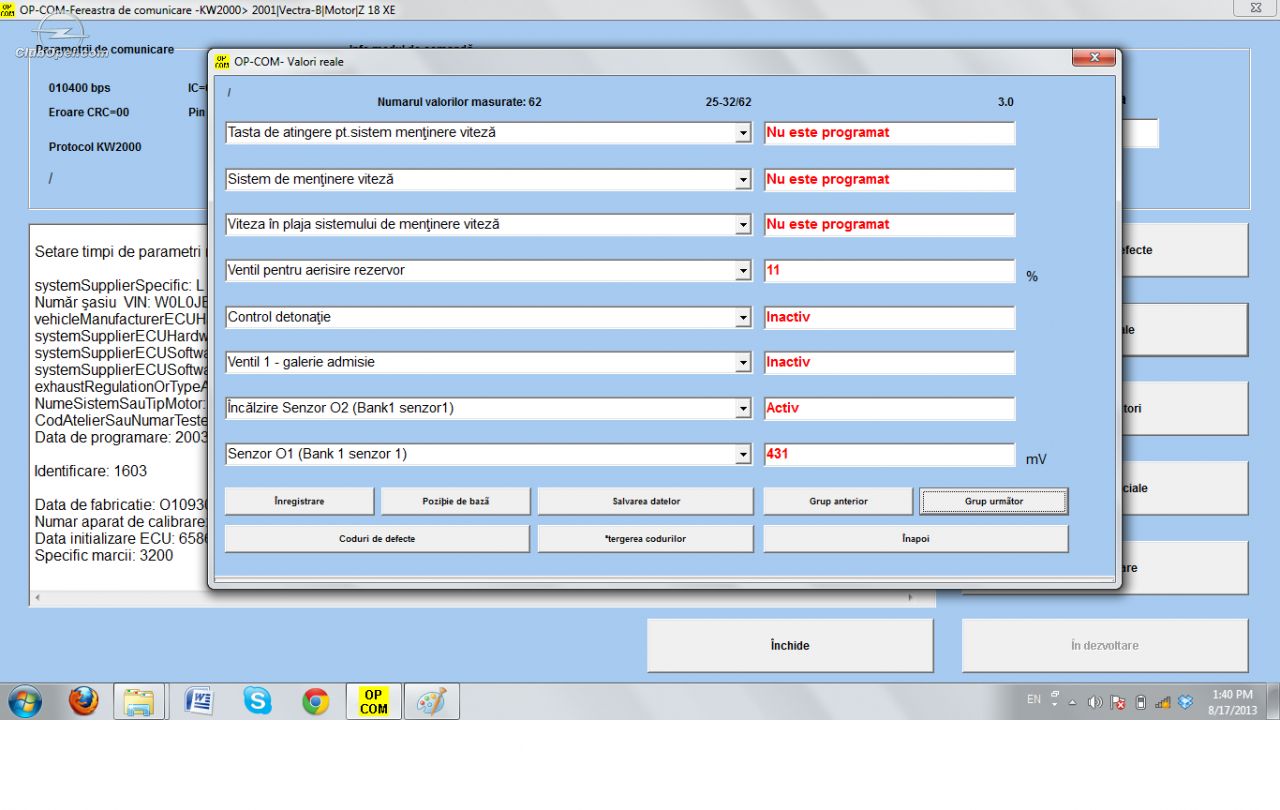Click value field showing 431 mV
Viewport: 1280px width, 810px height.
tap(889, 454)
